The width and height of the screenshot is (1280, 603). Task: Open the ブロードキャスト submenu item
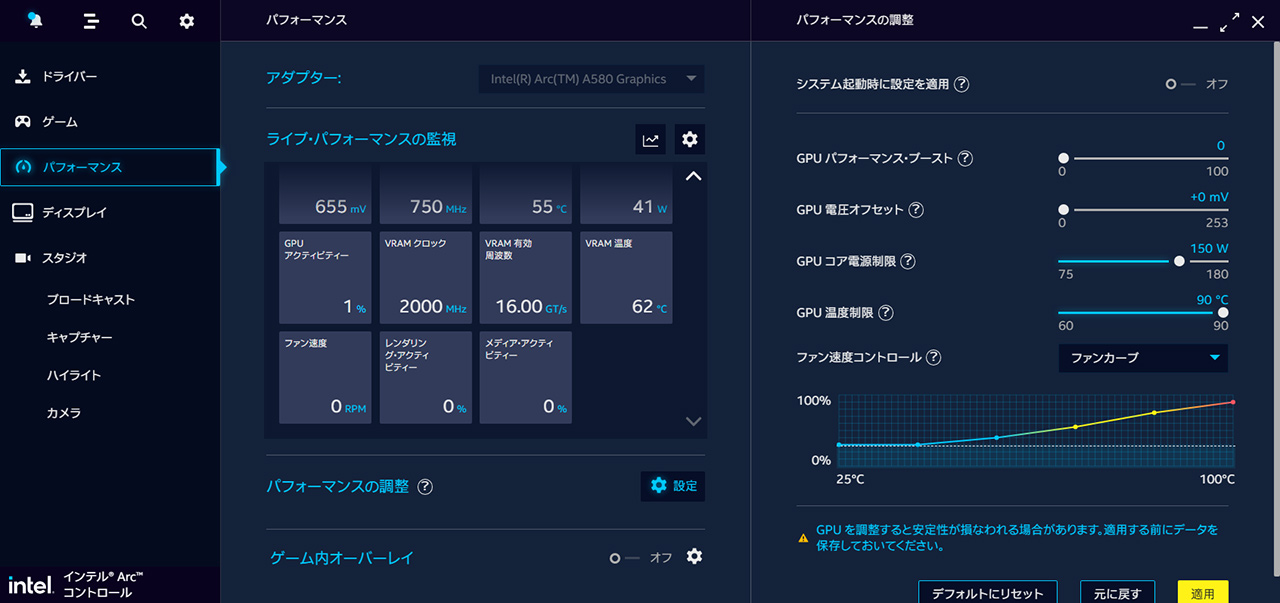(90, 299)
